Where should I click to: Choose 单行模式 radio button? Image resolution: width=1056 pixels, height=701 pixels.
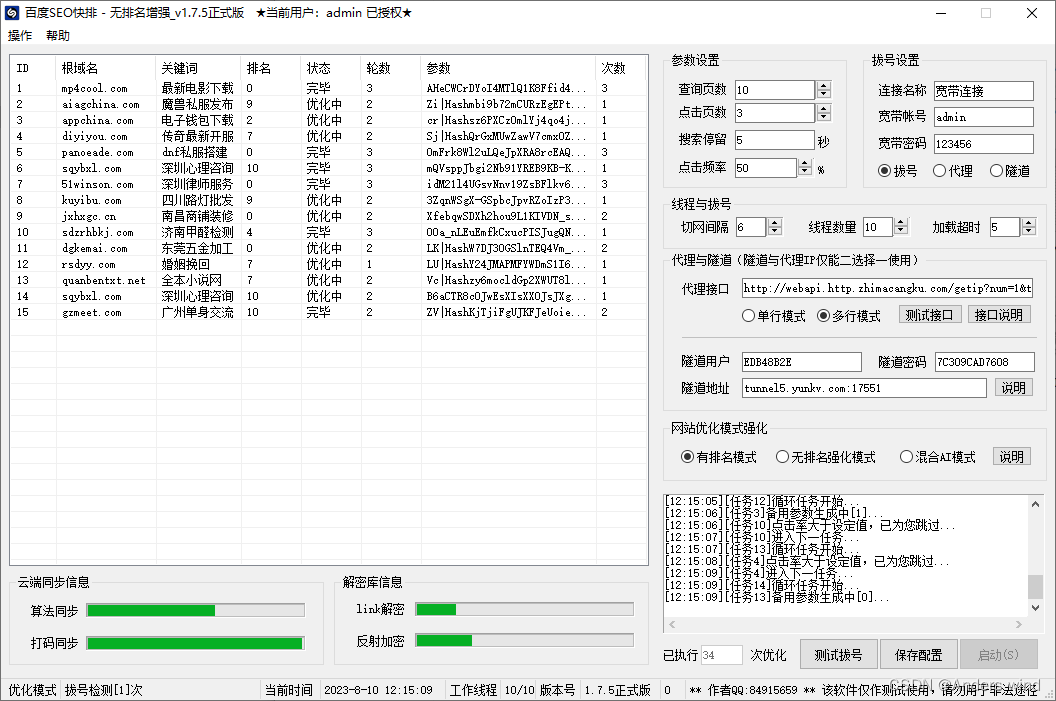pyautogui.click(x=773, y=316)
